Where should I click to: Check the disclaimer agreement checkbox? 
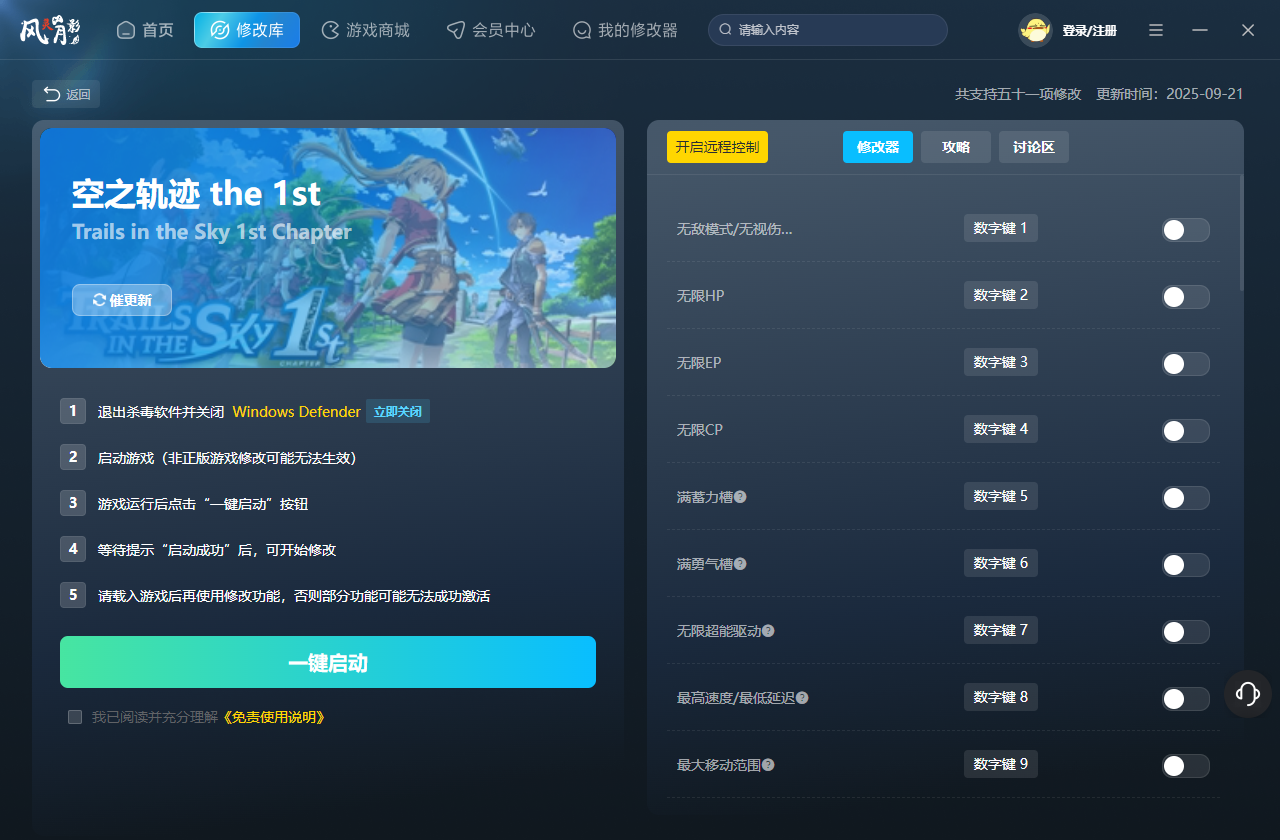point(75,717)
